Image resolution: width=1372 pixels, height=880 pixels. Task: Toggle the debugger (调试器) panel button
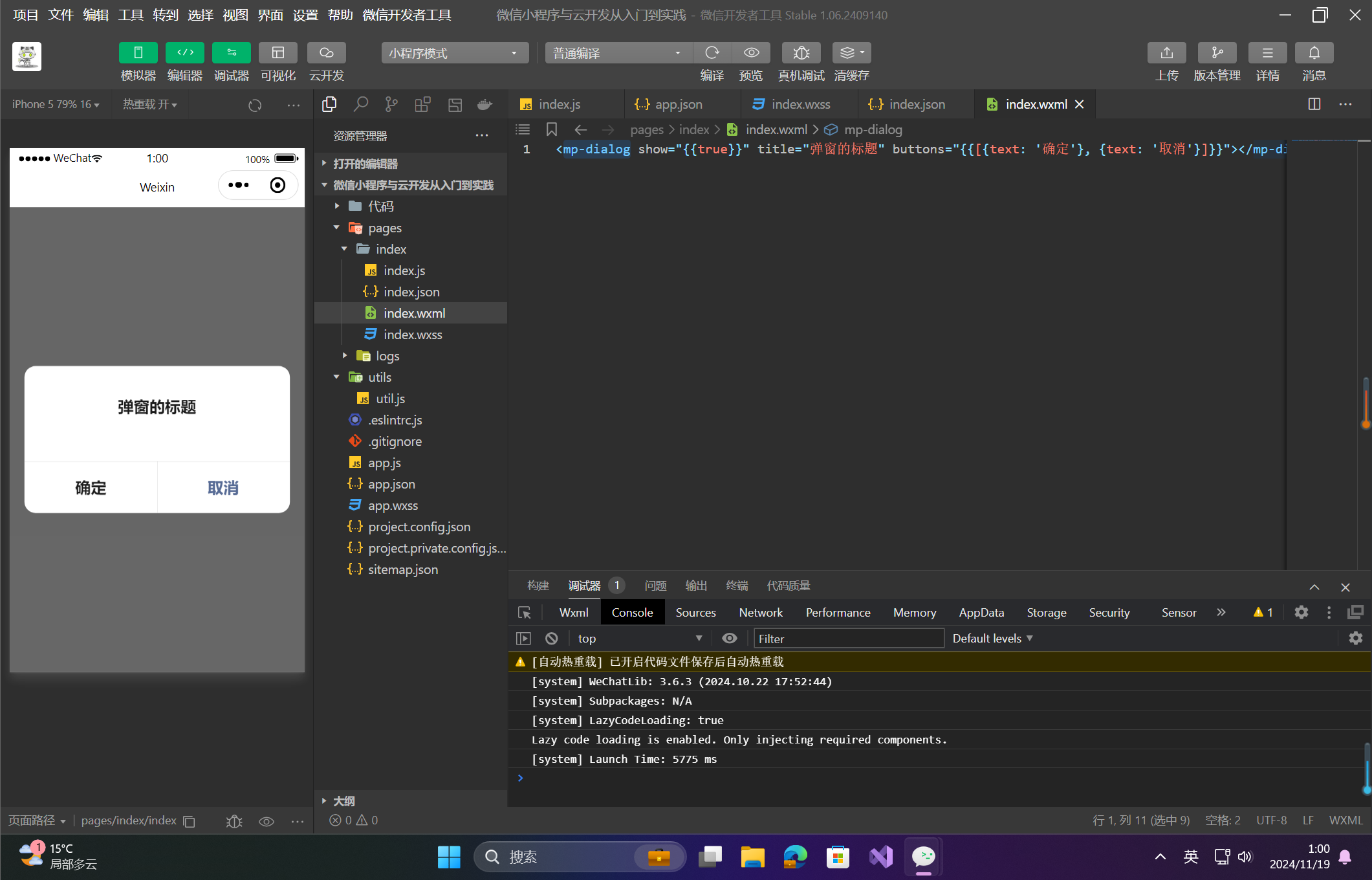pyautogui.click(x=231, y=53)
